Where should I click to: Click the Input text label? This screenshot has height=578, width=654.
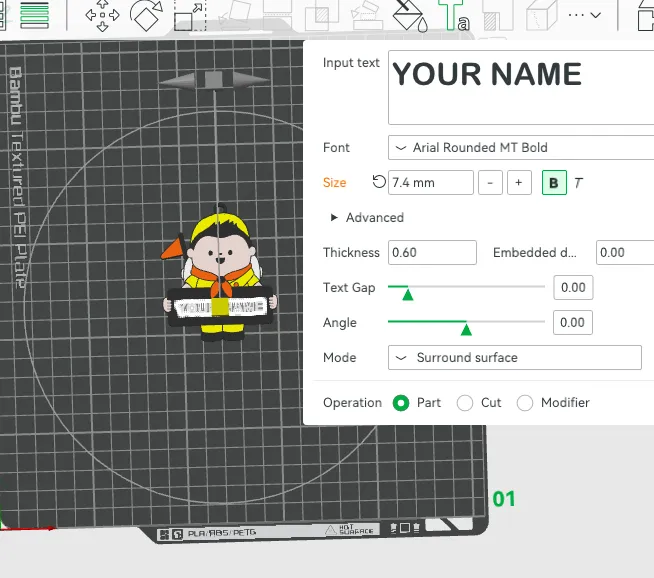pyautogui.click(x=351, y=63)
